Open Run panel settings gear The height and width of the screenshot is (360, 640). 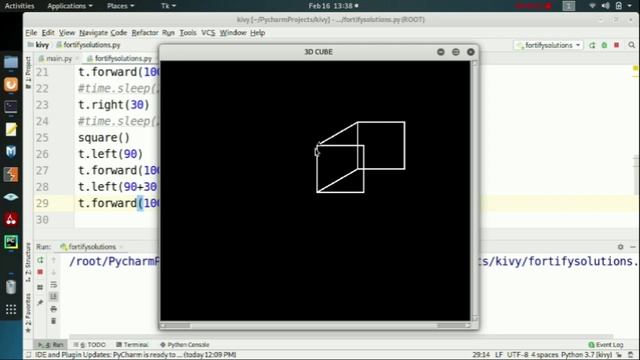tap(620, 247)
